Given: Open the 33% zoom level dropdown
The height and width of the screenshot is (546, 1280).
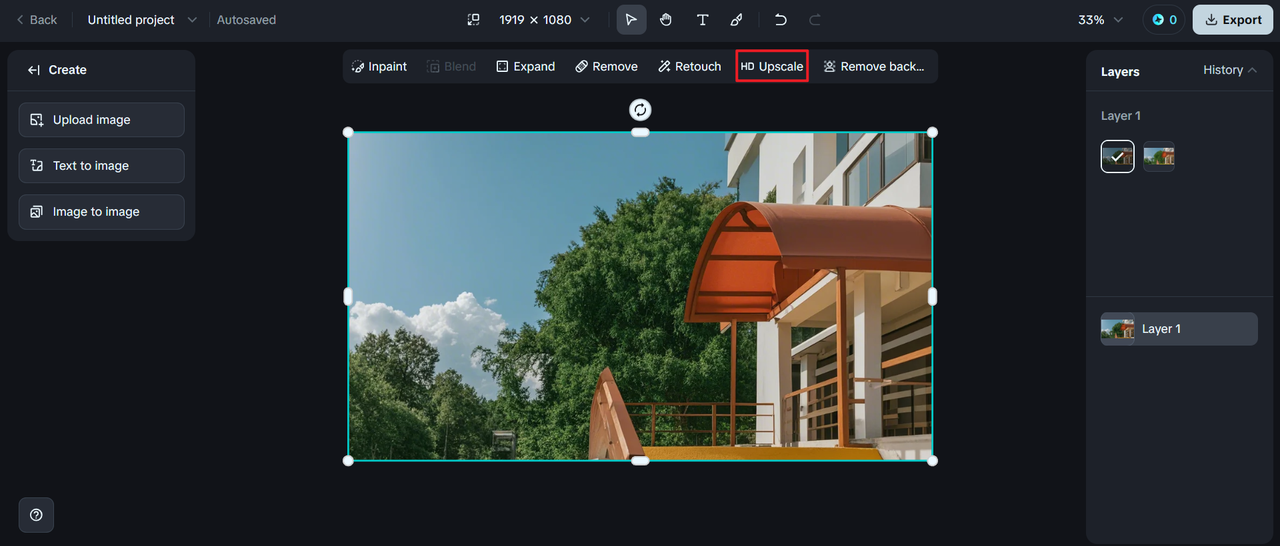Looking at the screenshot, I should point(1100,20).
